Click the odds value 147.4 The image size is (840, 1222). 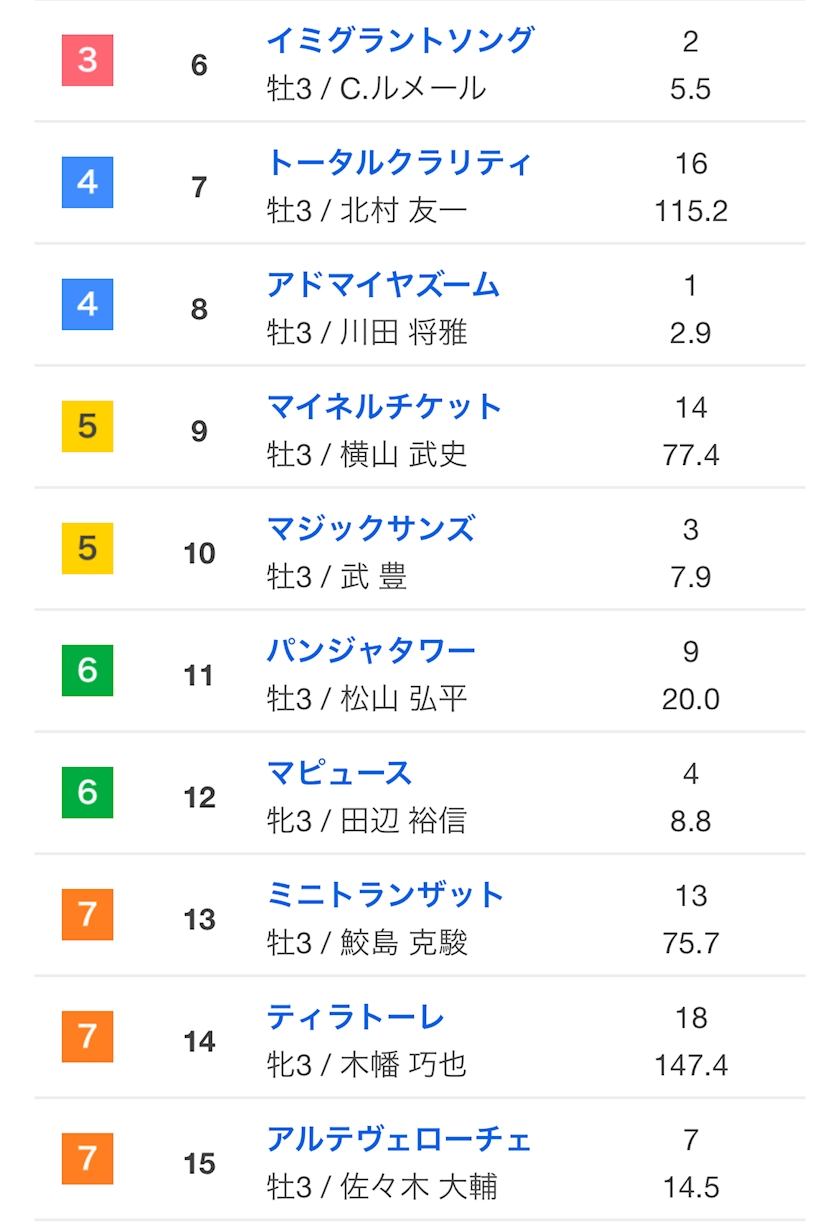(691, 1065)
